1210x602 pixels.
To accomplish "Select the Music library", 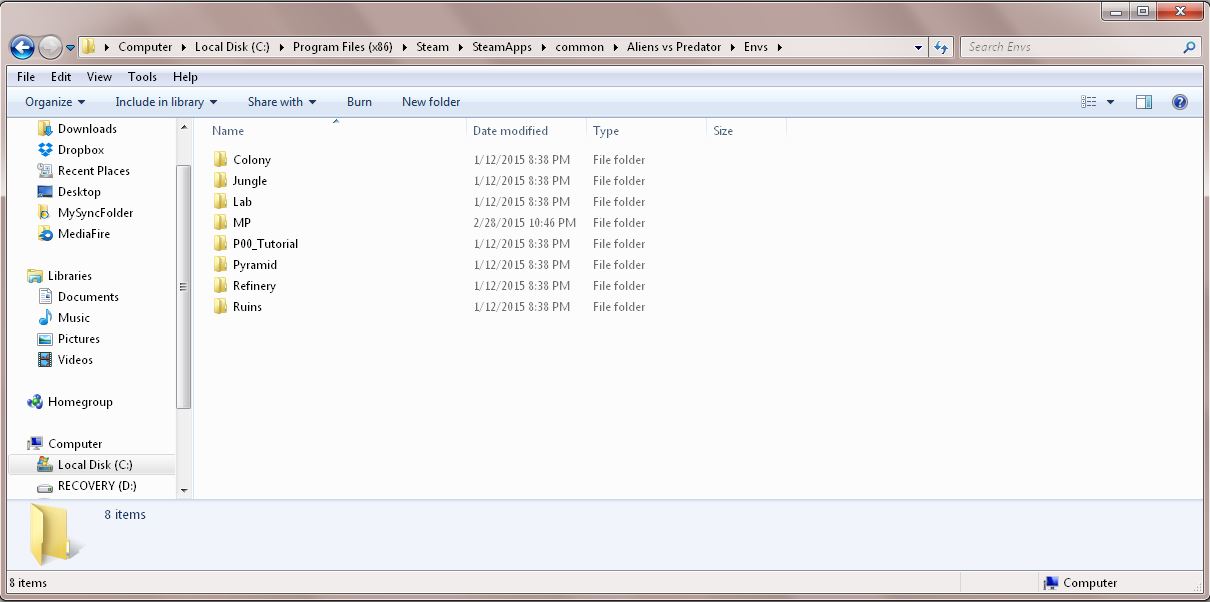I will coord(74,318).
